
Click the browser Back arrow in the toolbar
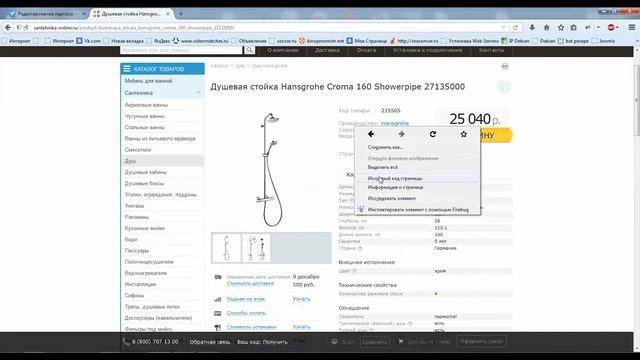tap(8, 27)
